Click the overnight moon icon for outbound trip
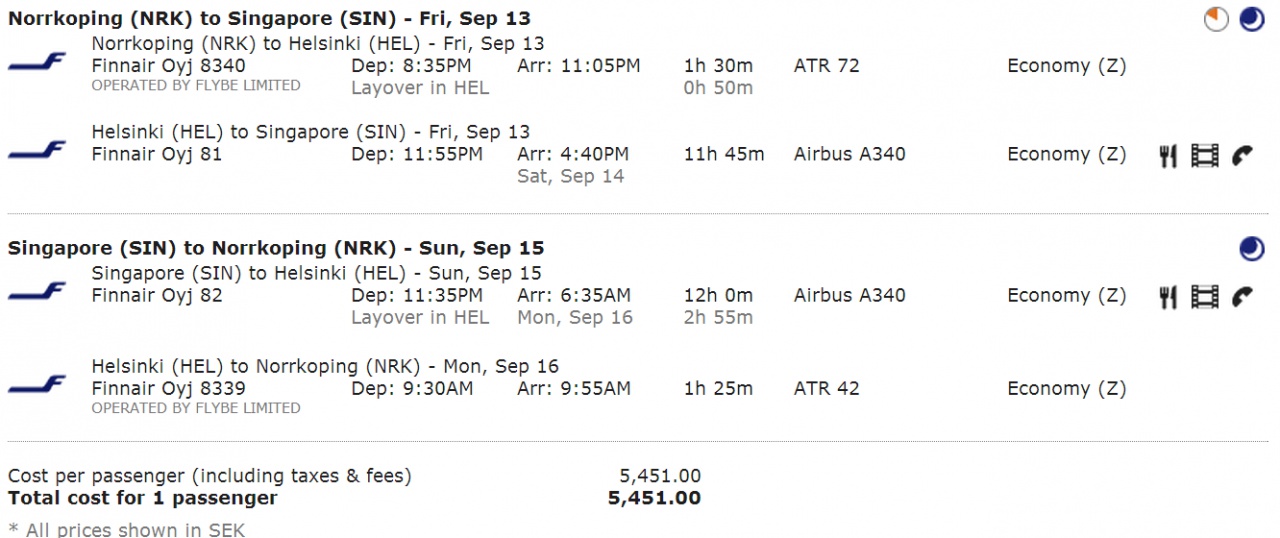1280x538 pixels. 1252,19
